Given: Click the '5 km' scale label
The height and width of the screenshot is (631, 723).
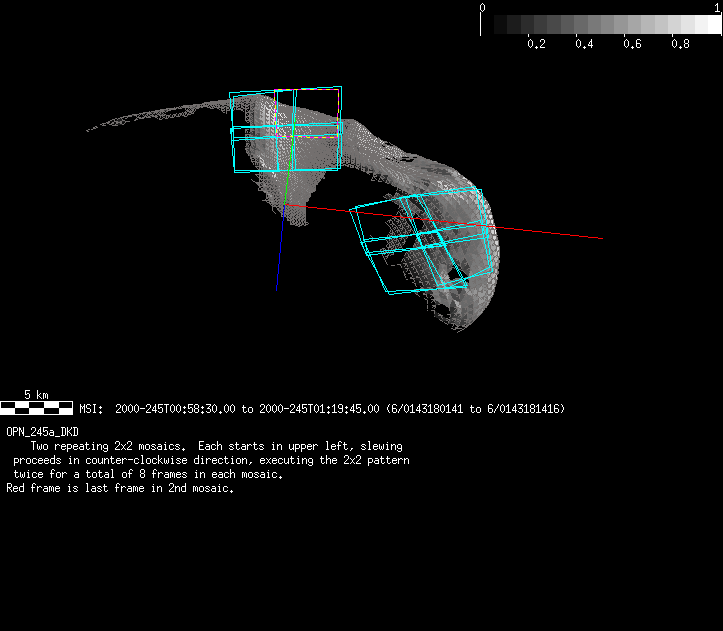Looking at the screenshot, I should (36, 395).
